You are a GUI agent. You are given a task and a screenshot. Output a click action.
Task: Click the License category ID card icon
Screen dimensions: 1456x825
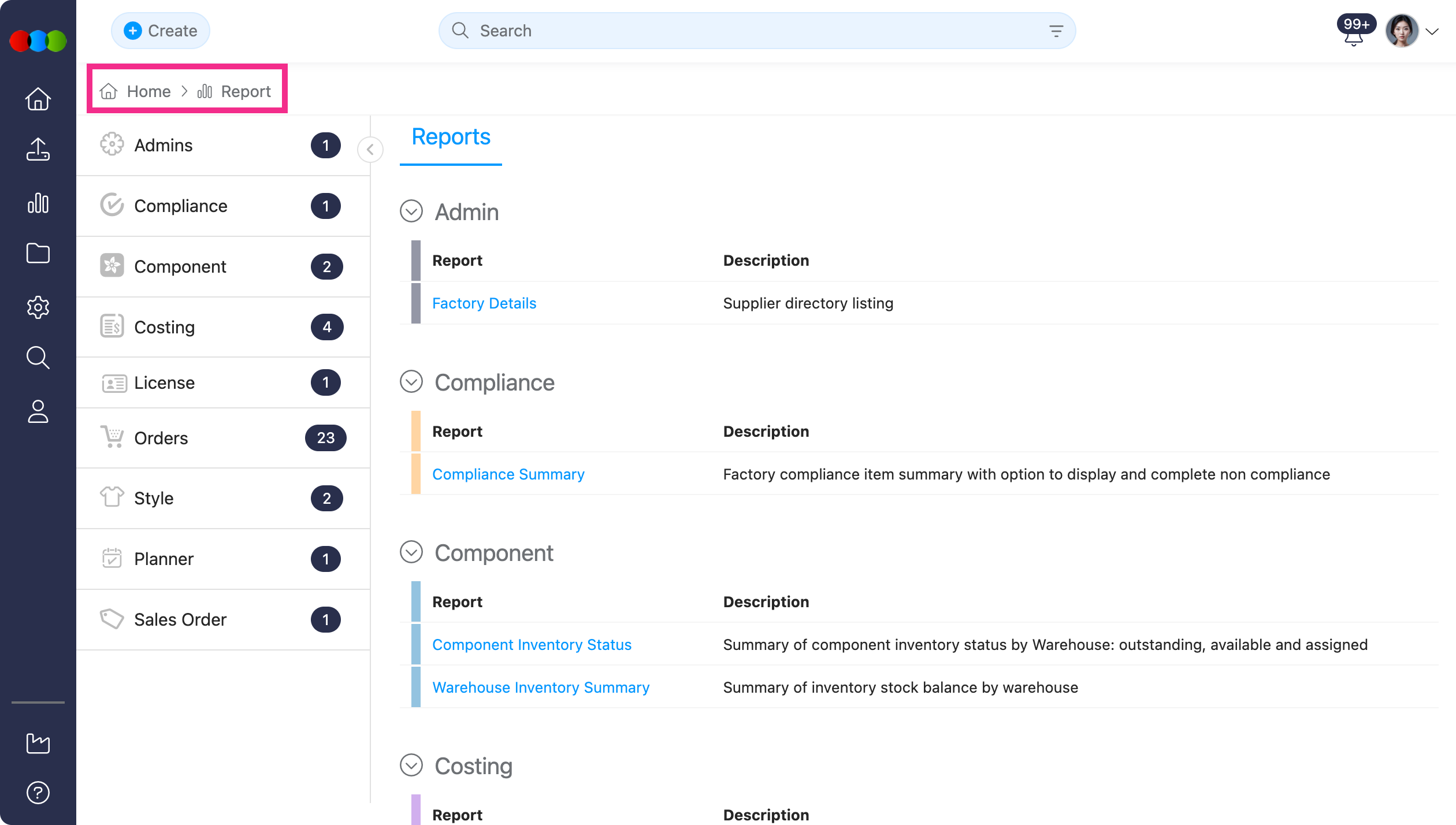tap(114, 383)
